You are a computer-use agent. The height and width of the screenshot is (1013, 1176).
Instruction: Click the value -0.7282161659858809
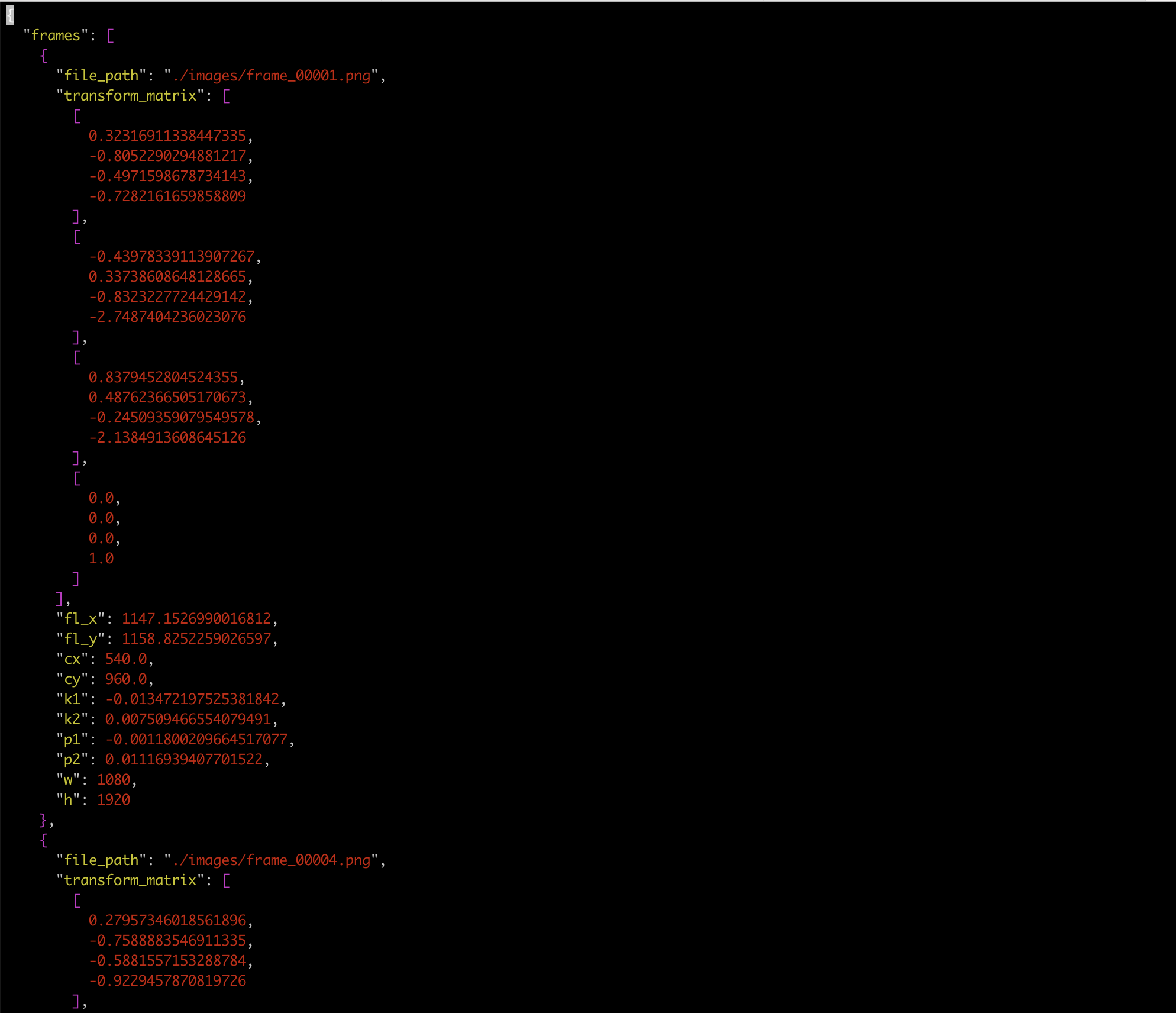[167, 196]
